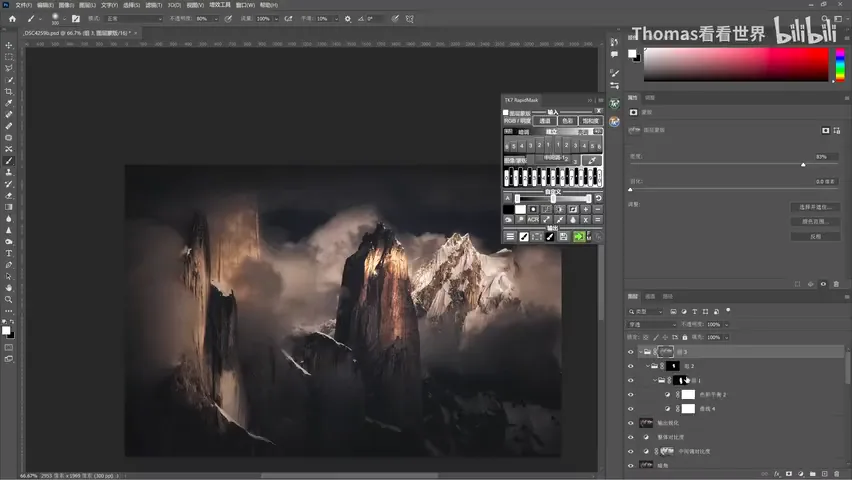Hide the Color Balance 2 layer
Viewport: 852px width, 480px height.
pyautogui.click(x=631, y=395)
